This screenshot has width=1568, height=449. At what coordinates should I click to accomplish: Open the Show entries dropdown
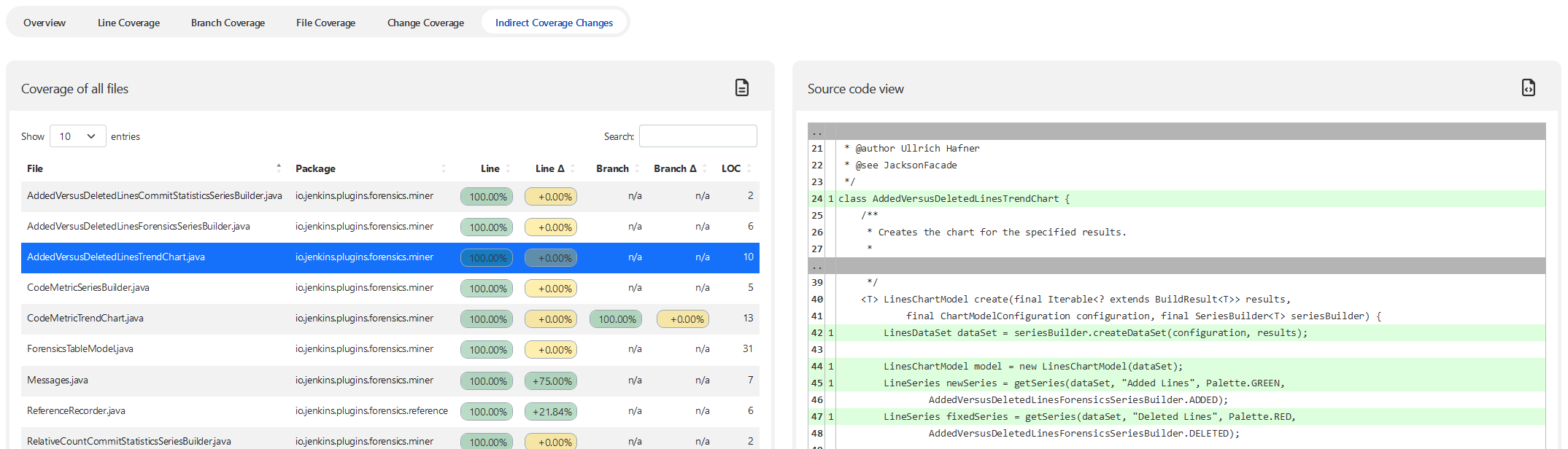click(78, 136)
